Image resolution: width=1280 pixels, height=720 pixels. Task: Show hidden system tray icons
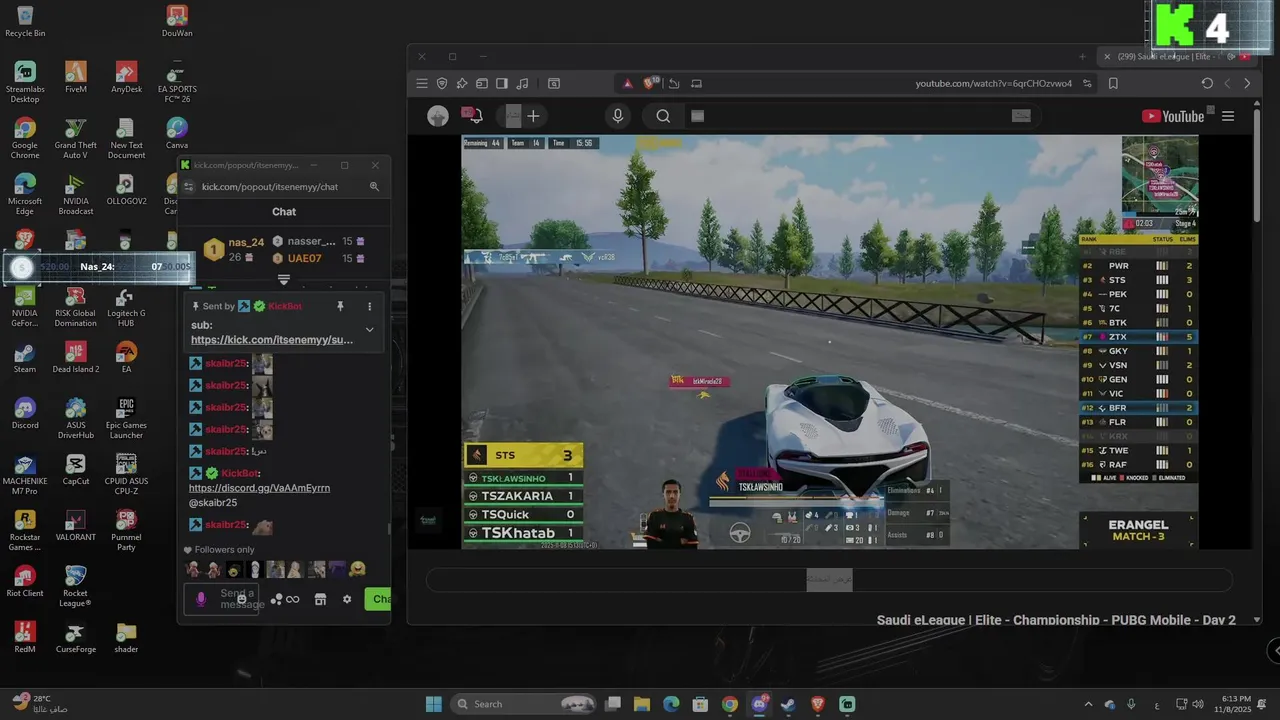[1088, 704]
